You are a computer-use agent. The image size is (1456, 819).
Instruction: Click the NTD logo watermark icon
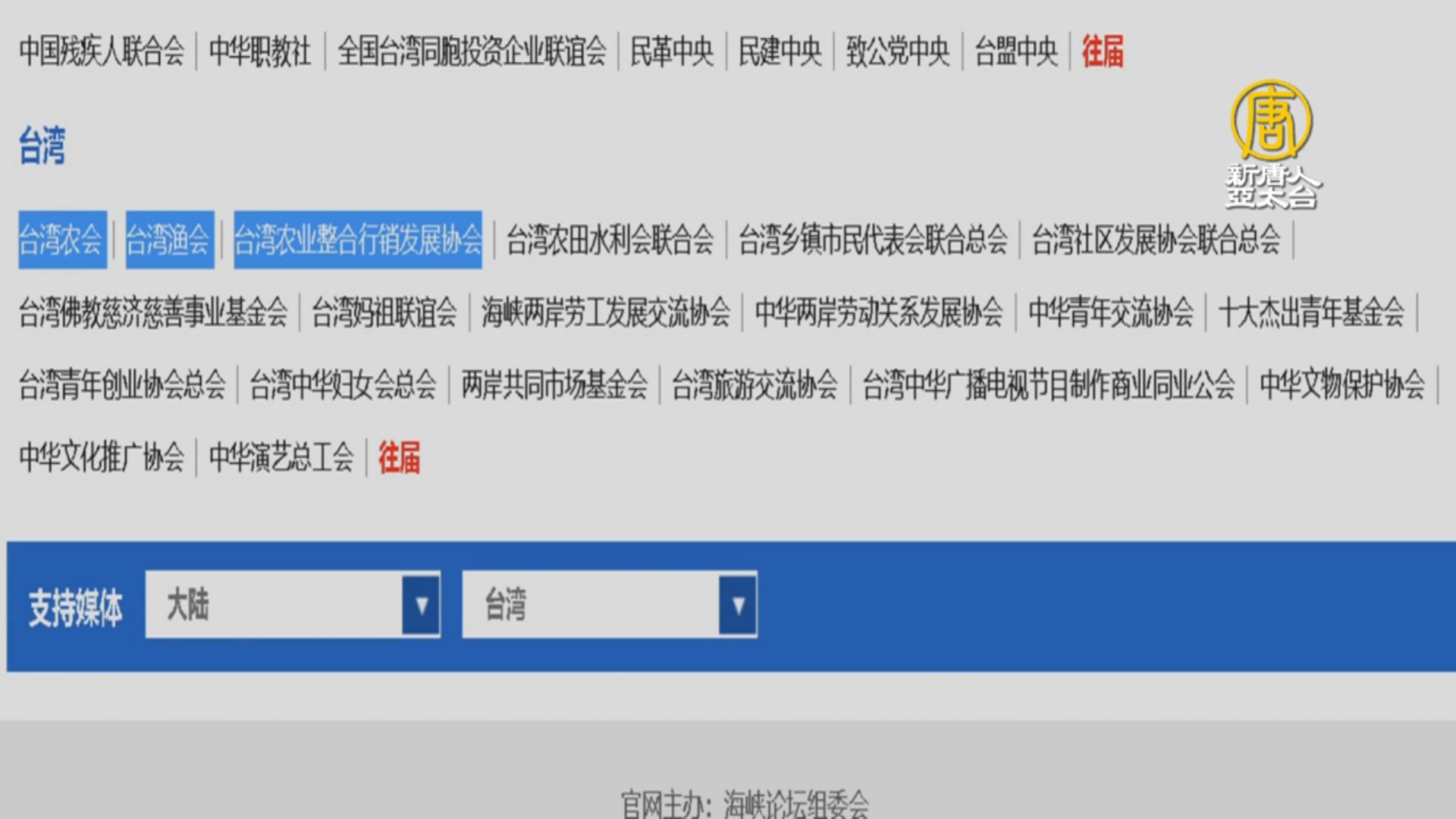[x=1271, y=121]
